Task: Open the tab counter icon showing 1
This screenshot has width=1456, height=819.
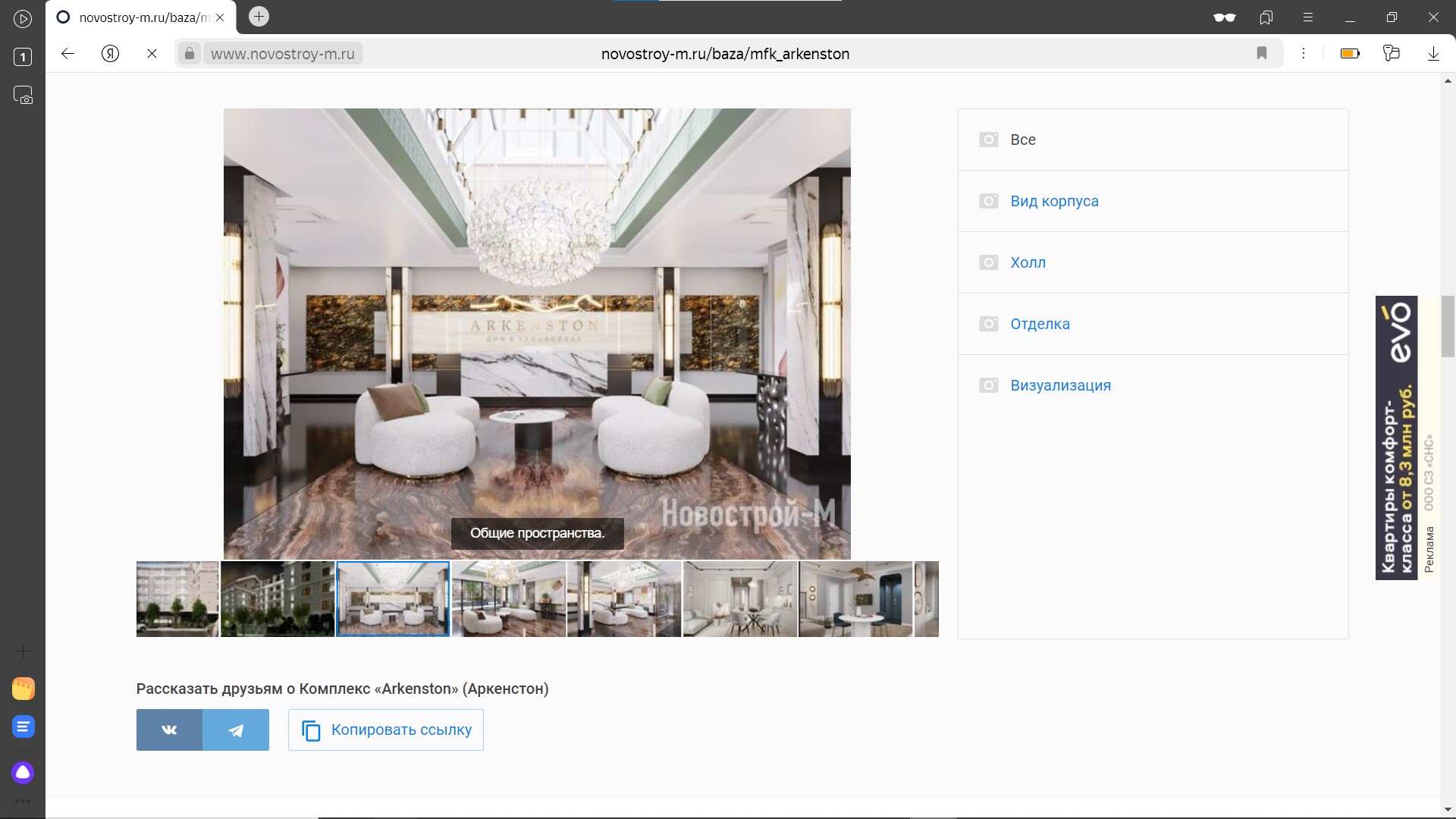Action: pyautogui.click(x=23, y=57)
